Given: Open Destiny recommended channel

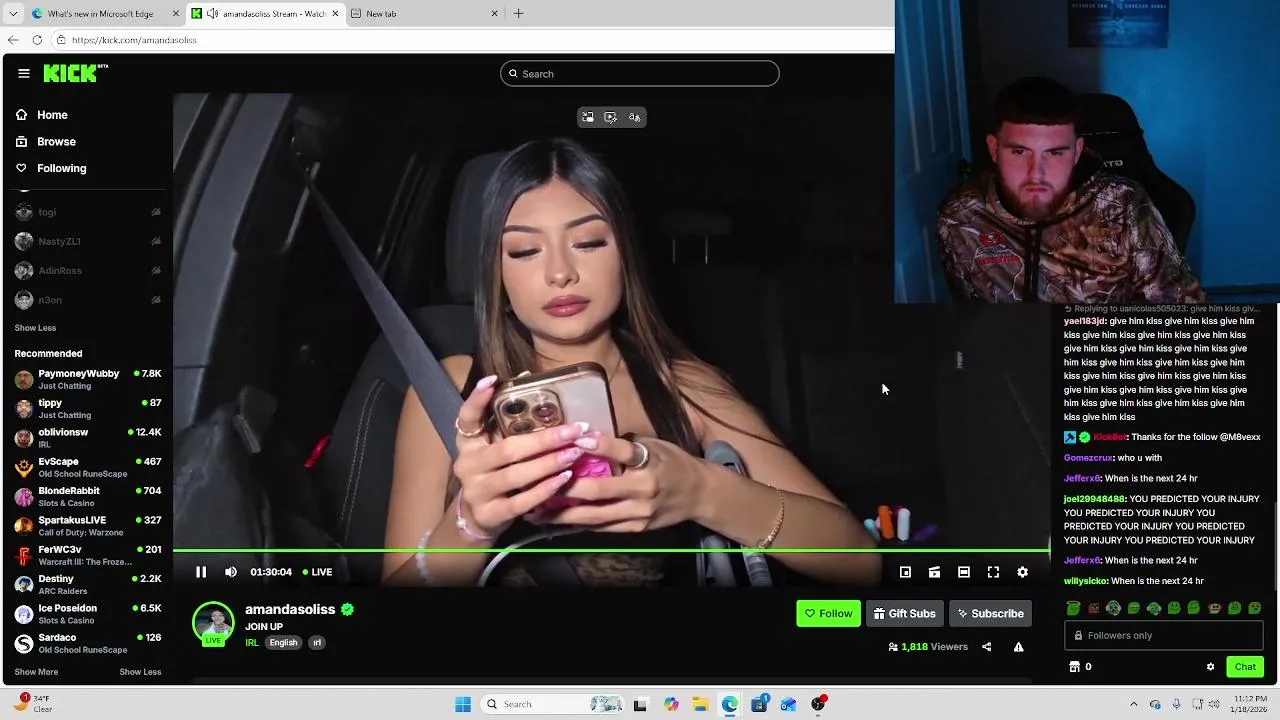Looking at the screenshot, I should 88,585.
